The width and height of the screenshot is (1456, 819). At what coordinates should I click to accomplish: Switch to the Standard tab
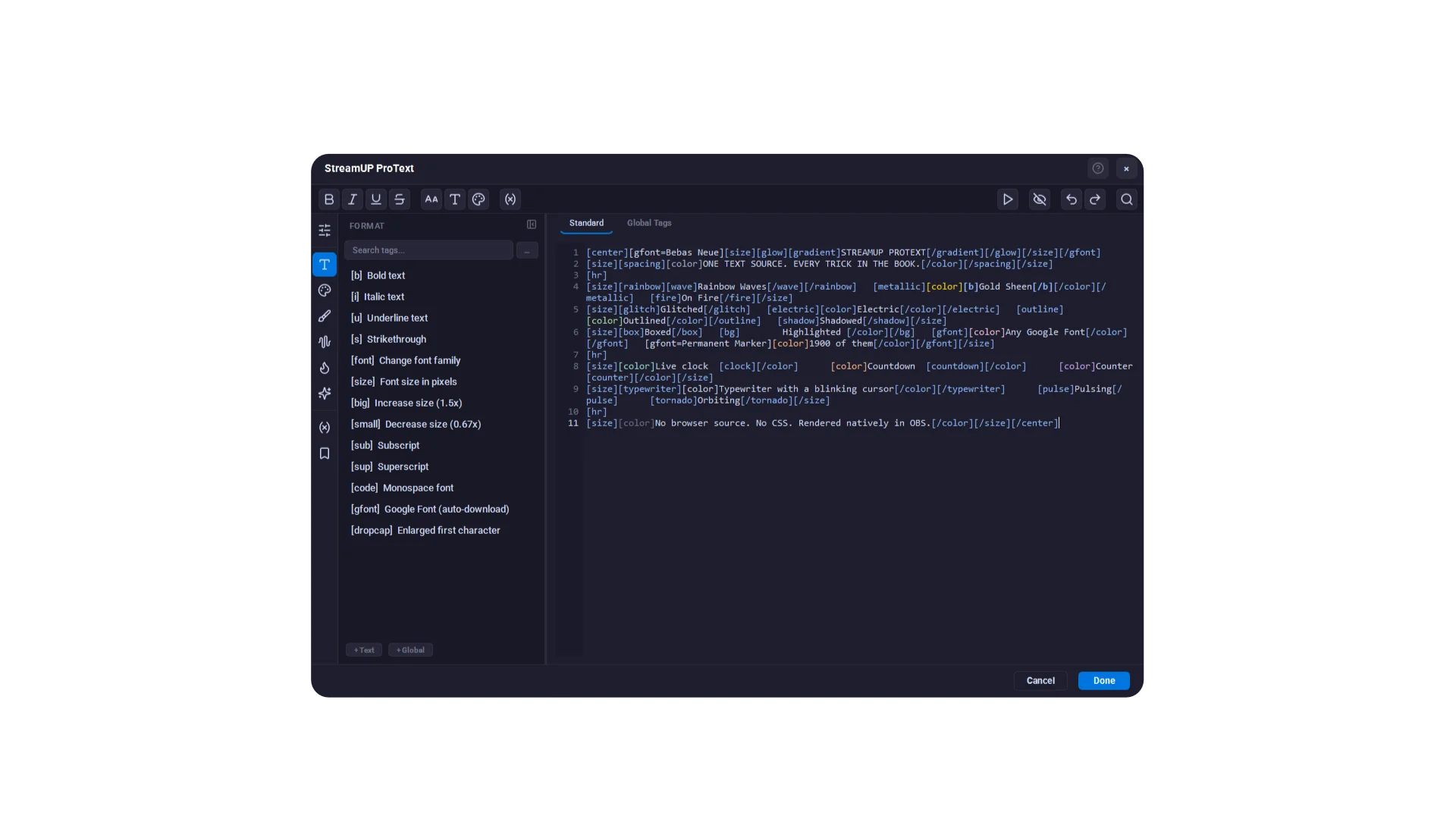586,223
